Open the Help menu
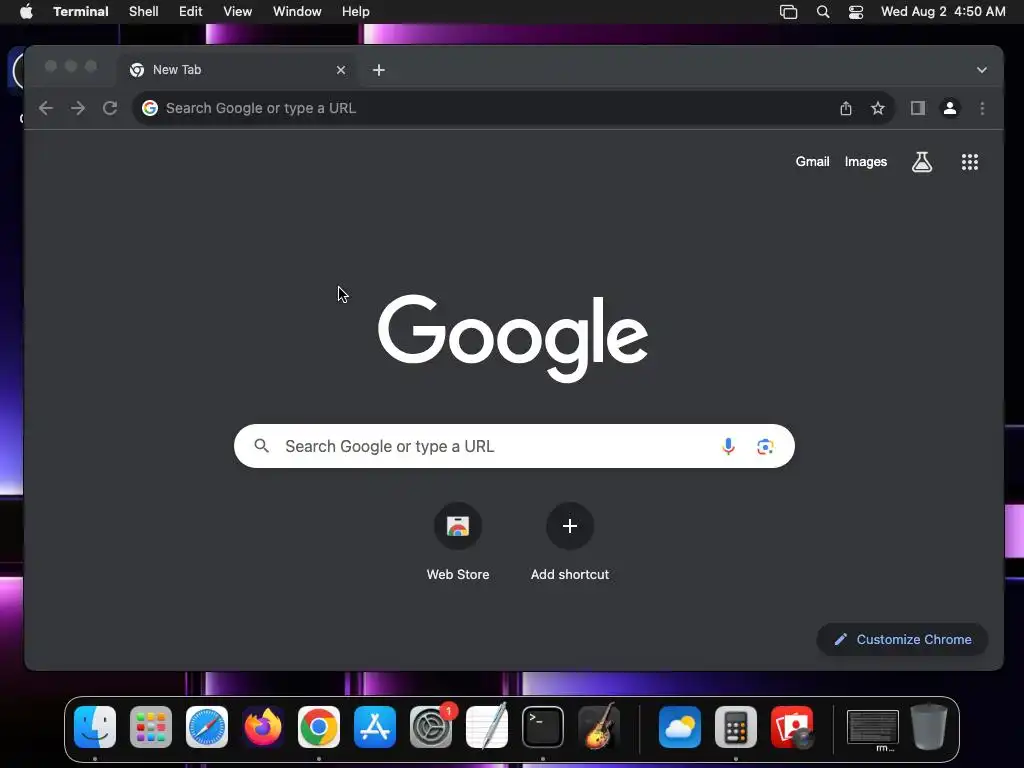 click(356, 12)
